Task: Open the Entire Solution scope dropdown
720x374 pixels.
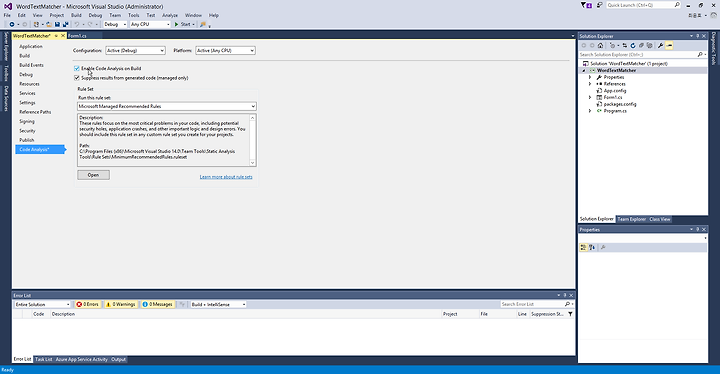Action: (42, 304)
